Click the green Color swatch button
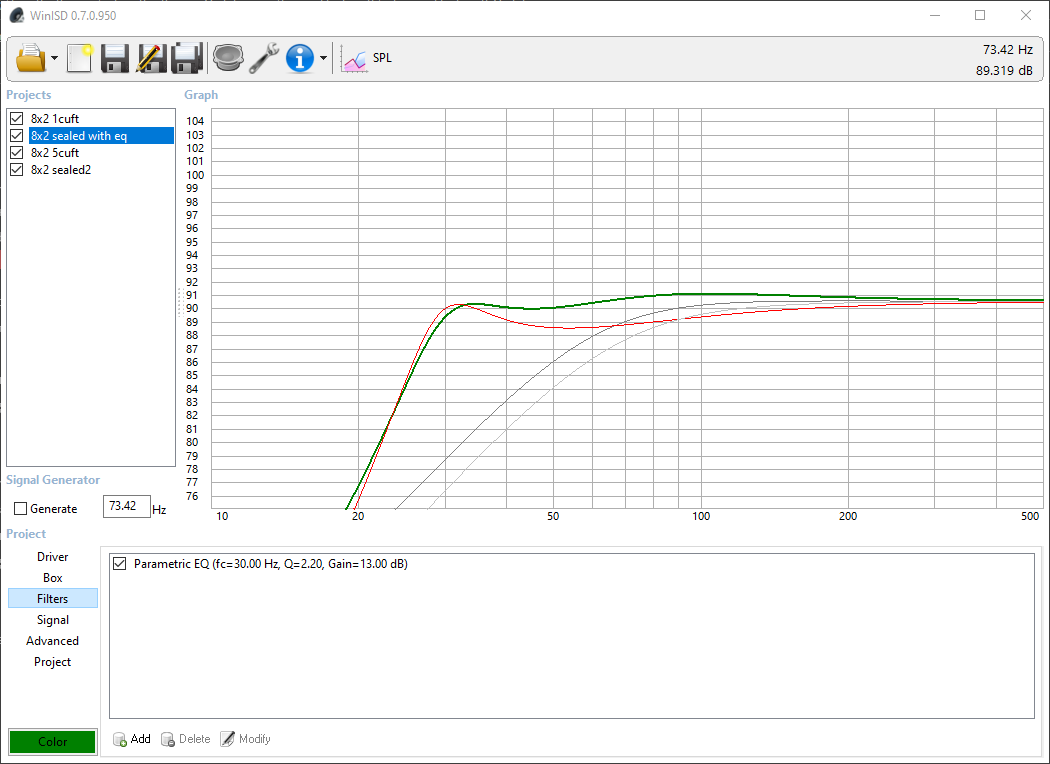 tap(53, 741)
